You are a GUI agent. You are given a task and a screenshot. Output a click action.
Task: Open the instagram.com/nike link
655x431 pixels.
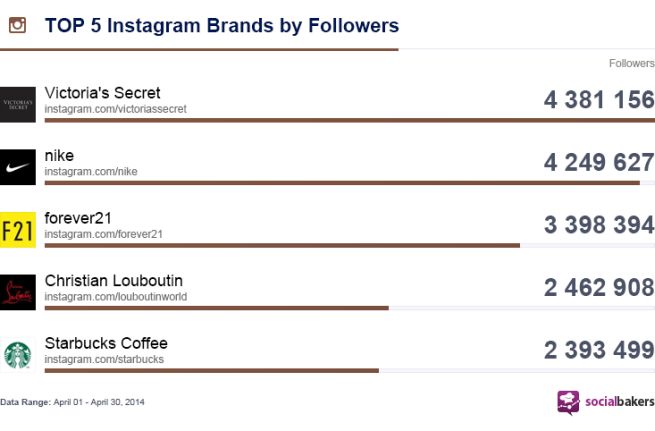(x=91, y=172)
